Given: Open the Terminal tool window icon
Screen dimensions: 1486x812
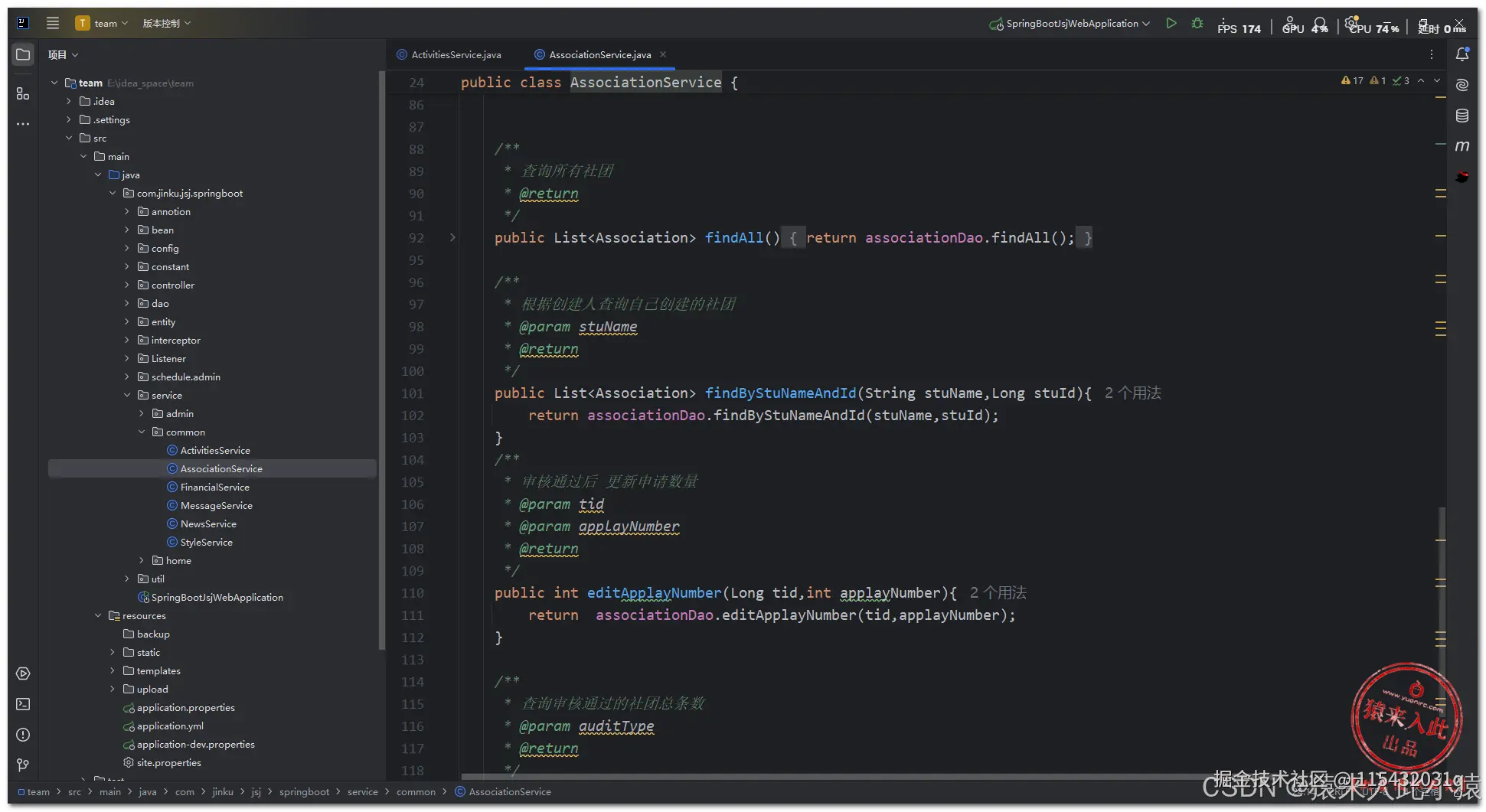Looking at the screenshot, I should [23, 704].
